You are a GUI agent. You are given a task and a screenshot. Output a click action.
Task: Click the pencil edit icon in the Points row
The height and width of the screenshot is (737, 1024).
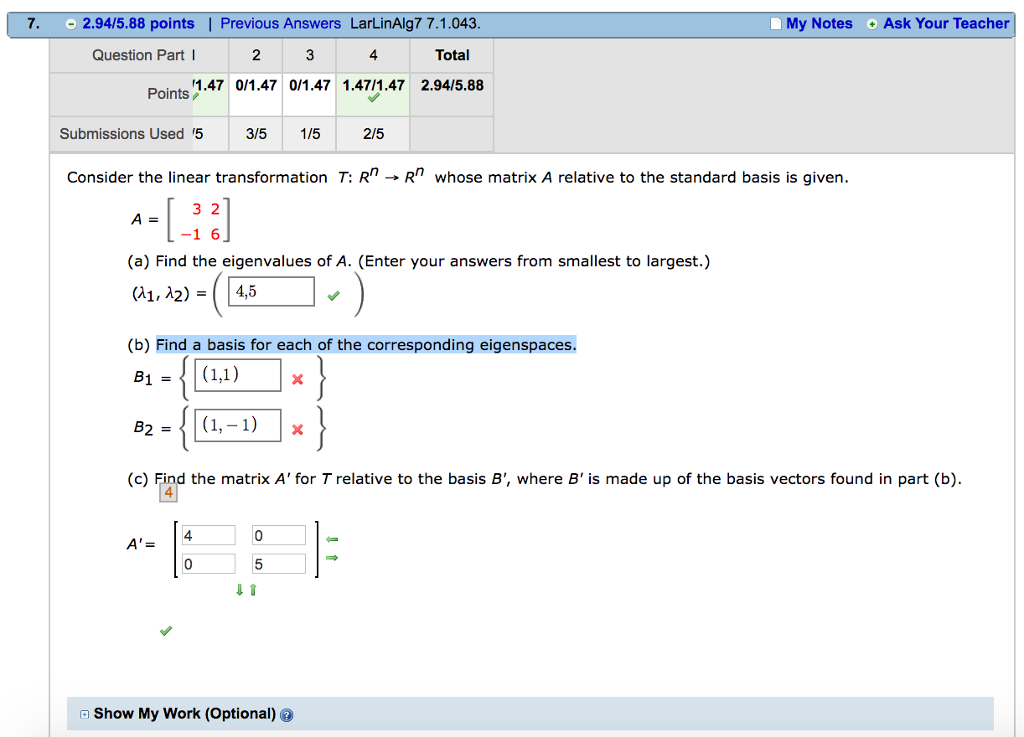click(197, 98)
